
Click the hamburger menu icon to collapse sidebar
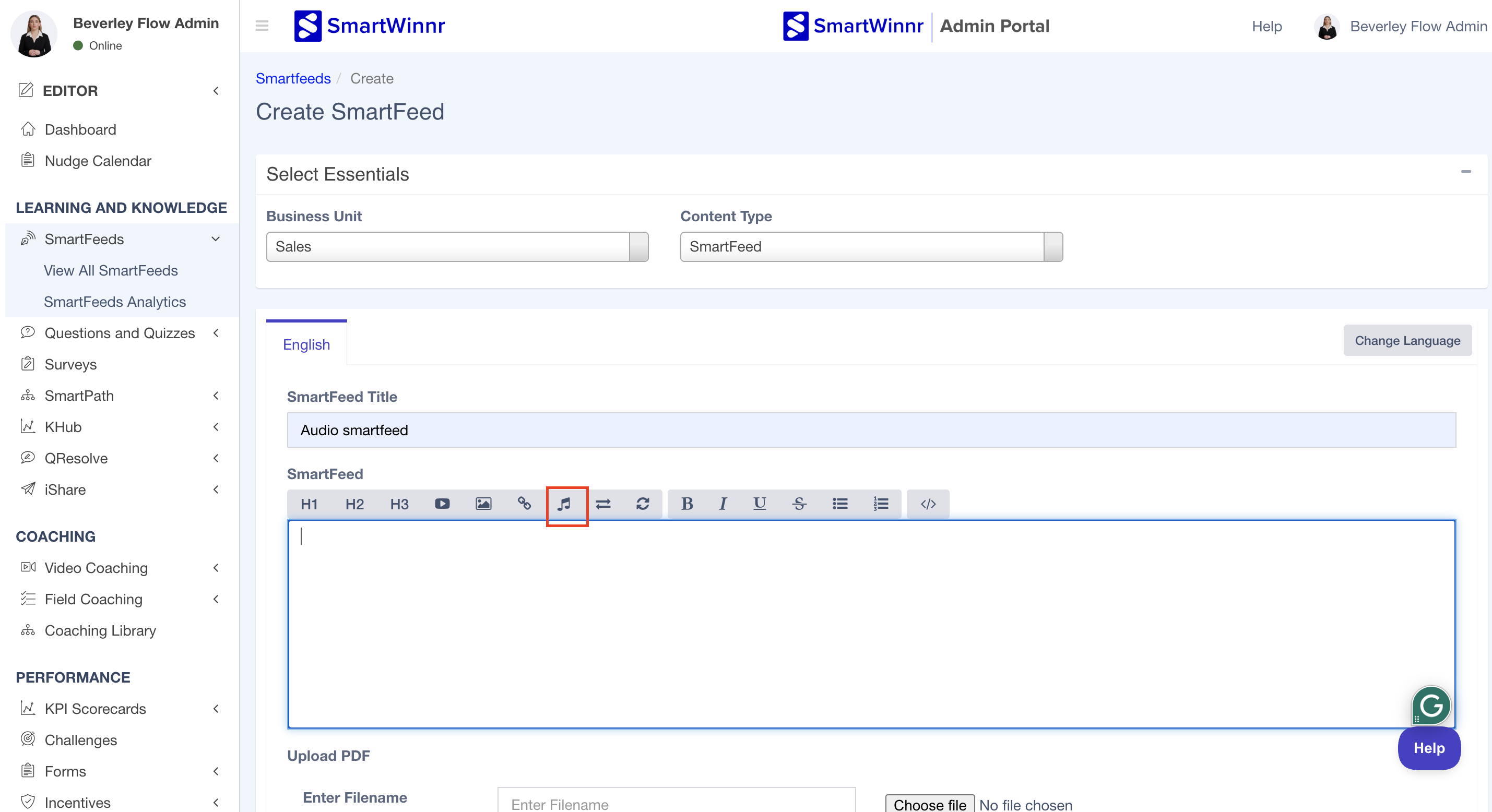pos(262,26)
